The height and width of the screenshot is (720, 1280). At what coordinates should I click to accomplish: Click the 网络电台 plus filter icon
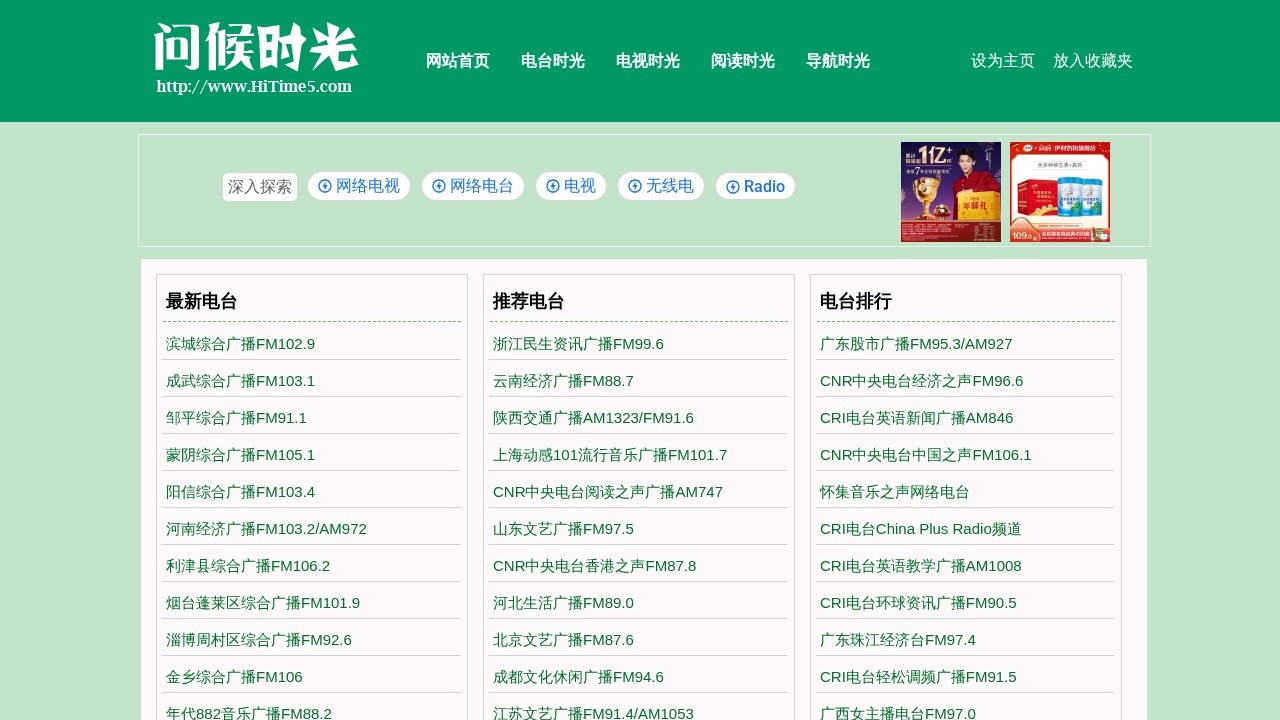tap(438, 186)
